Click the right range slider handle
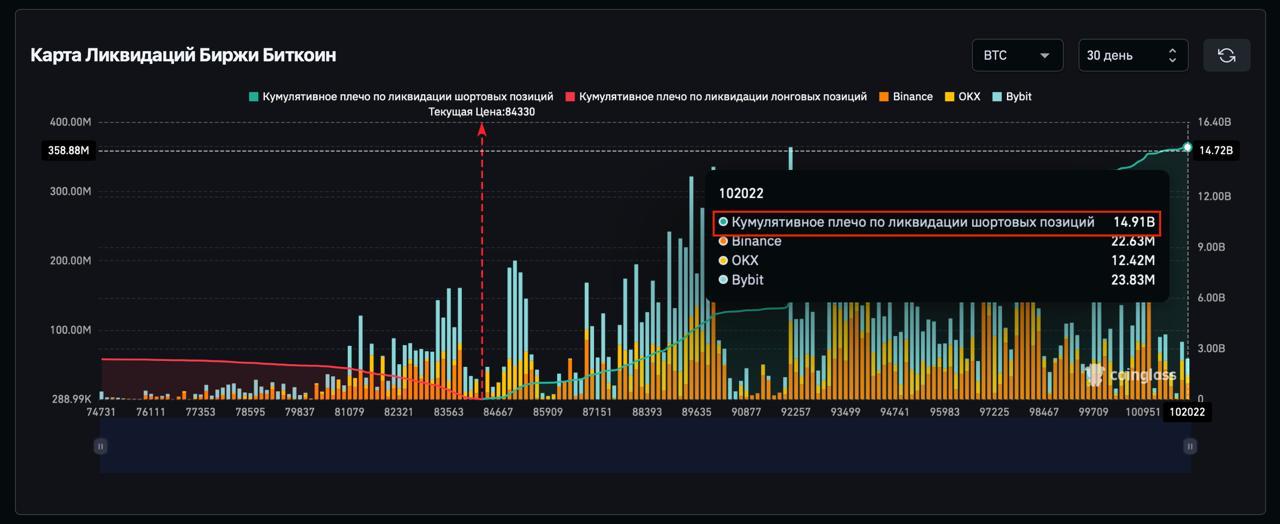The image size is (1280, 524). (x=1189, y=446)
